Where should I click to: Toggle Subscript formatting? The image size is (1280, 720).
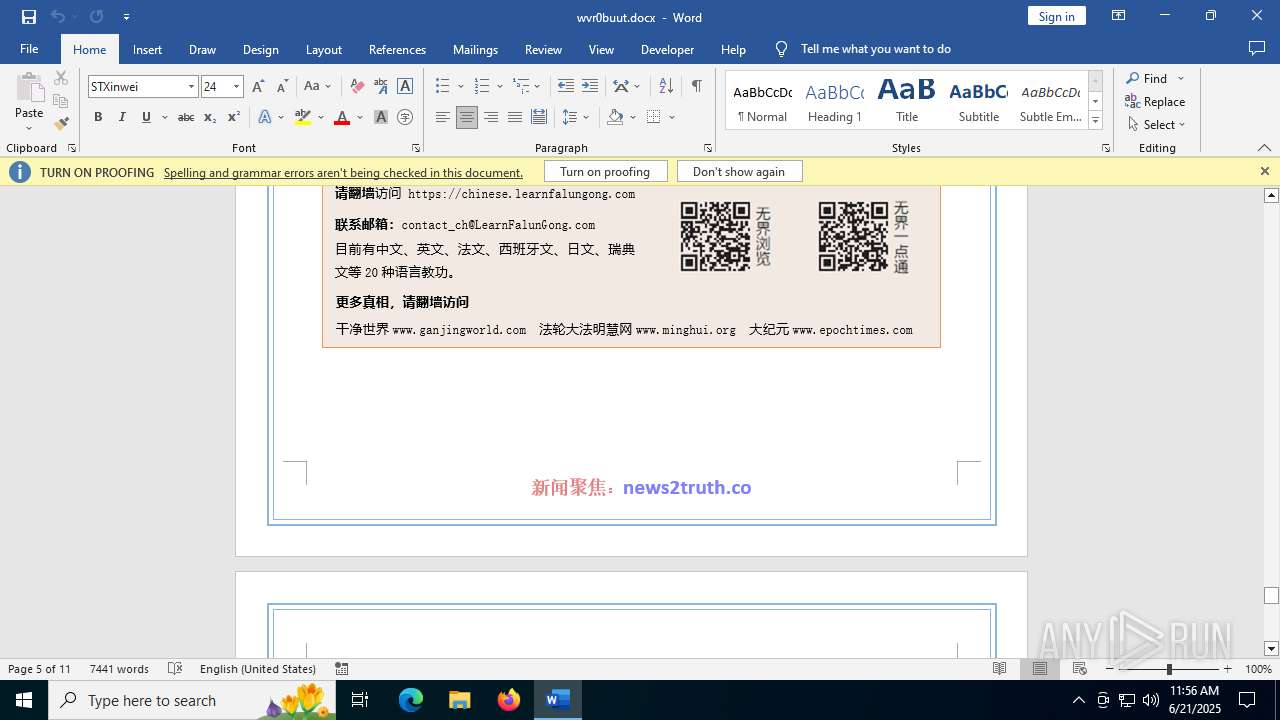(x=210, y=117)
